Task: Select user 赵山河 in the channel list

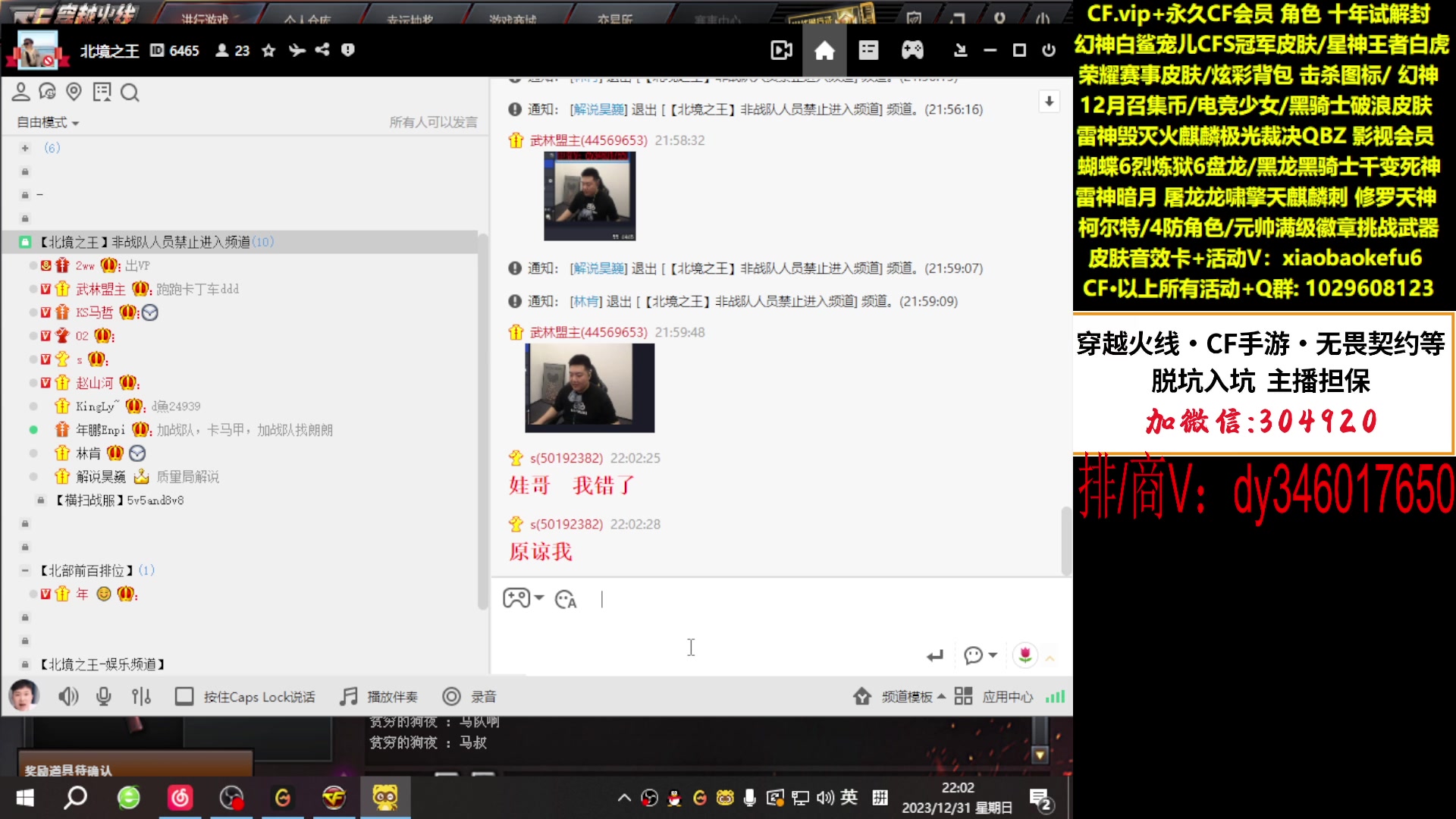Action: coord(95,383)
